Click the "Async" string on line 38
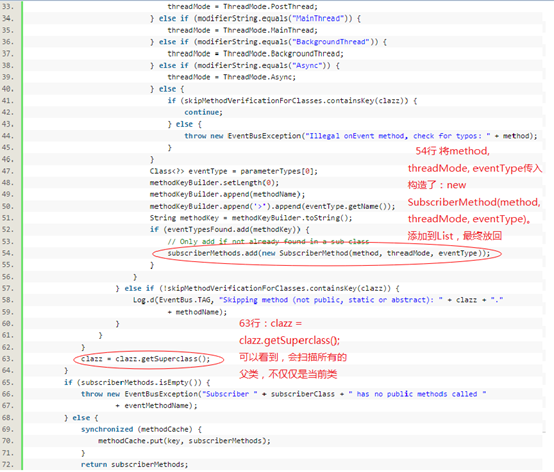The image size is (554, 472). coord(308,65)
